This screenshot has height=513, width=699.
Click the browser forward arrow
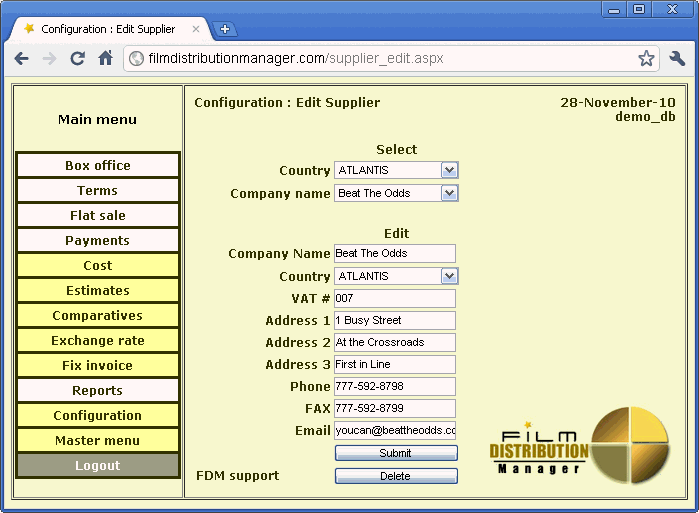(x=49, y=58)
